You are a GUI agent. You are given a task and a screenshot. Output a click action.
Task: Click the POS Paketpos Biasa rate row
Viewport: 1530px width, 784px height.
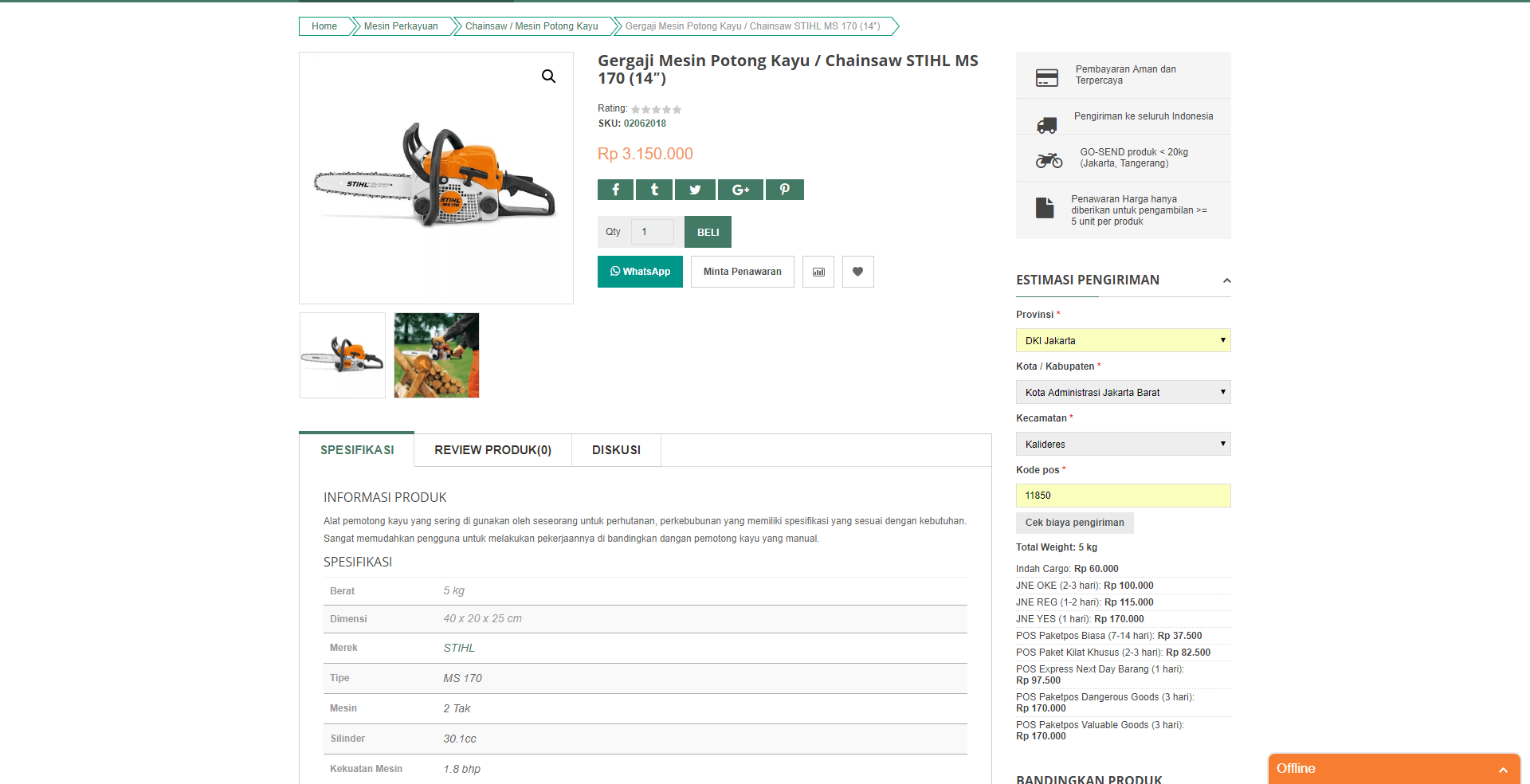coord(1109,636)
